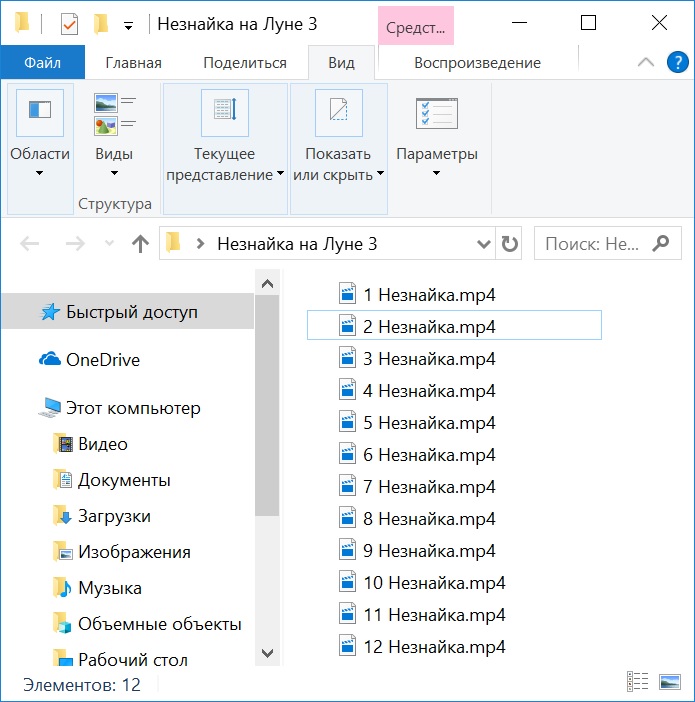Open Customize Quick Access Toolbar arrow

(x=129, y=26)
